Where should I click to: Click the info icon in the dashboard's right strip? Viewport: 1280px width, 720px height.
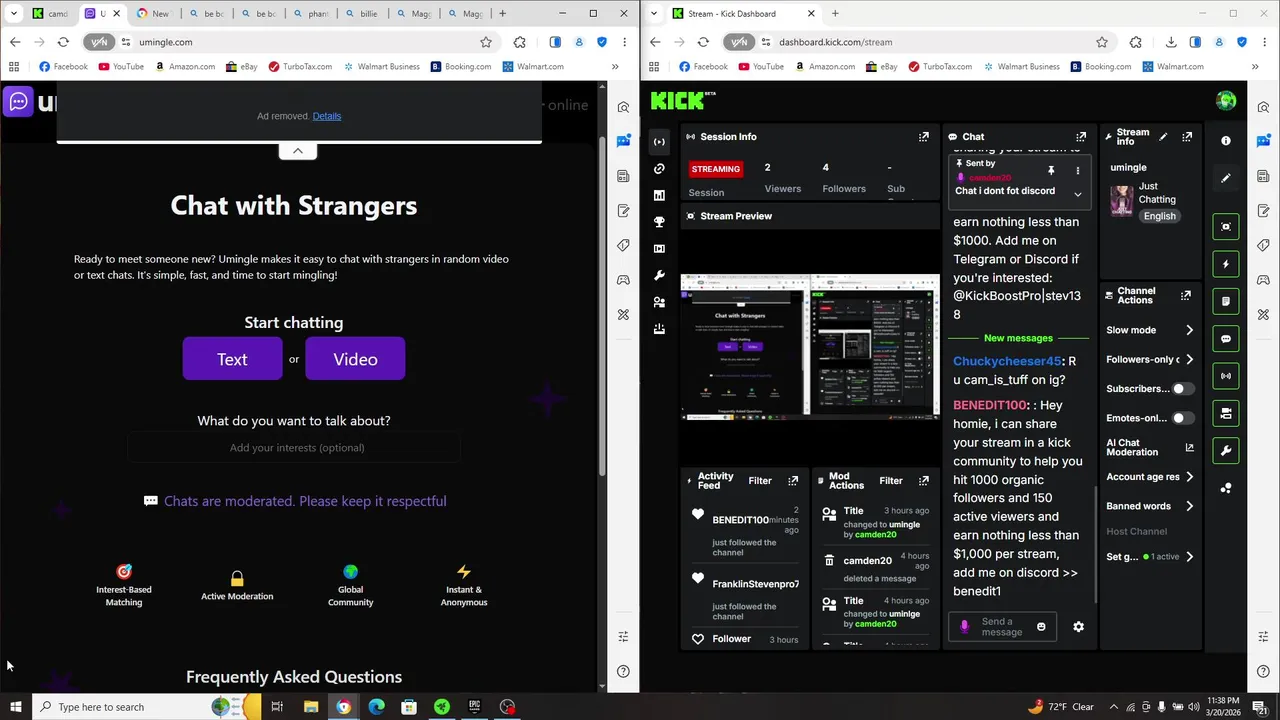click(x=1226, y=141)
